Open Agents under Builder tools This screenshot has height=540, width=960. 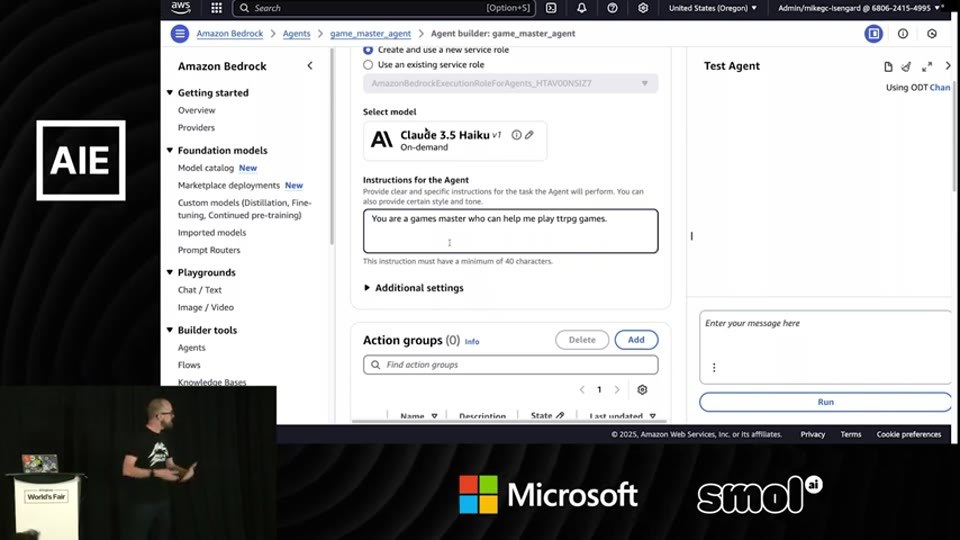pyautogui.click(x=192, y=347)
